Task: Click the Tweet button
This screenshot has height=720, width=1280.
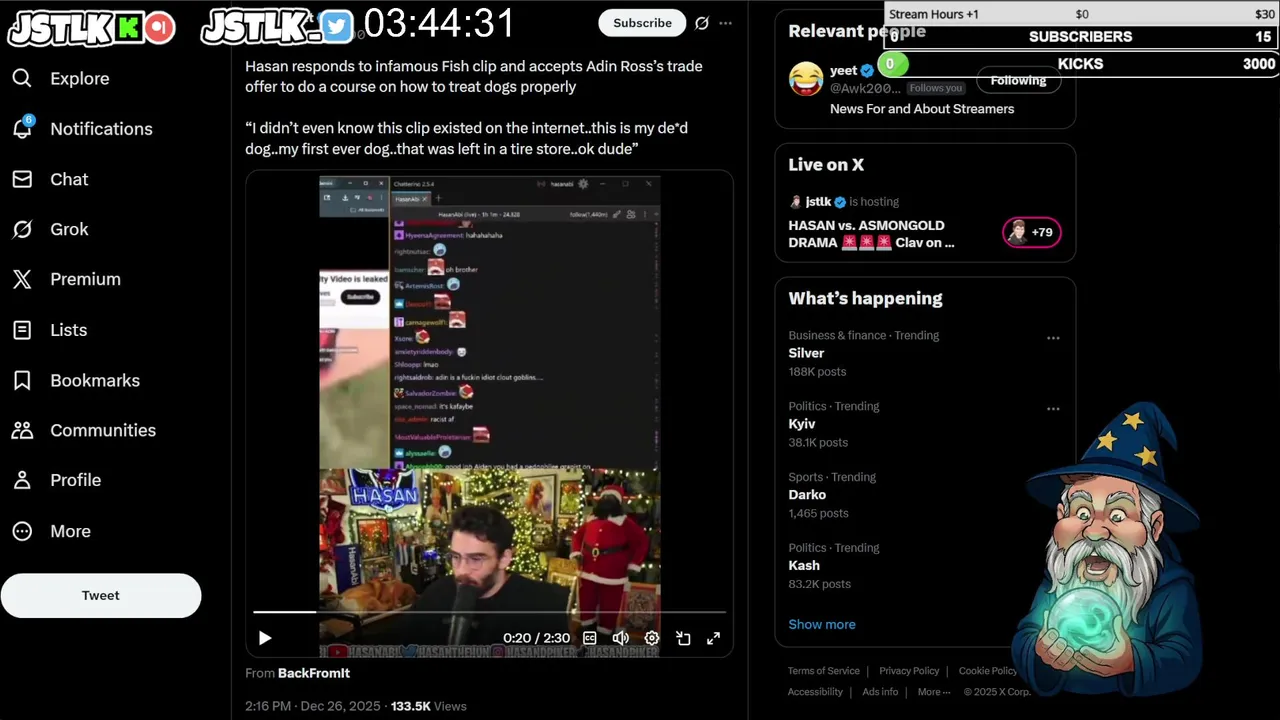Action: [100, 595]
